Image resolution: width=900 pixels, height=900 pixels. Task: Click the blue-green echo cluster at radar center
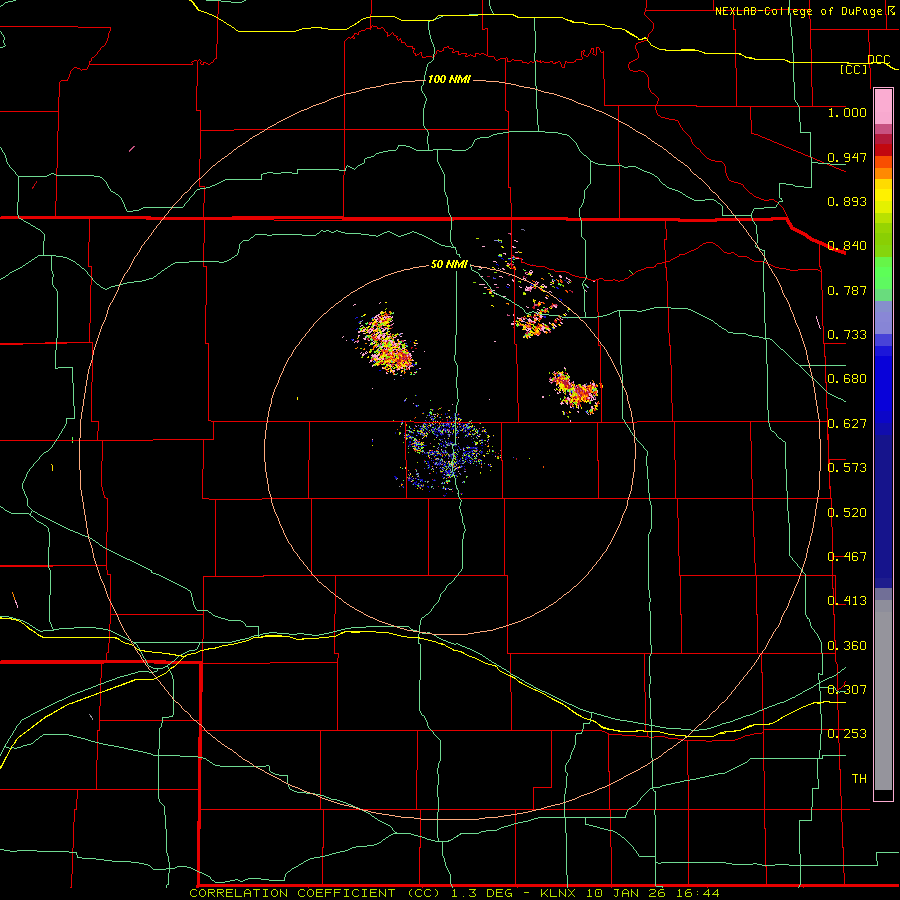(448, 451)
